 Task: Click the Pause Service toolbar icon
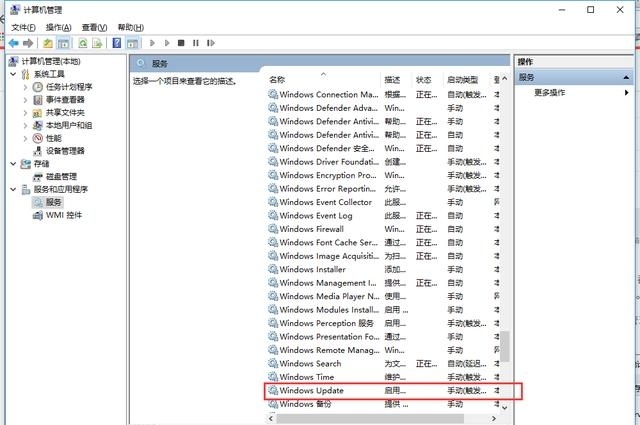(196, 43)
